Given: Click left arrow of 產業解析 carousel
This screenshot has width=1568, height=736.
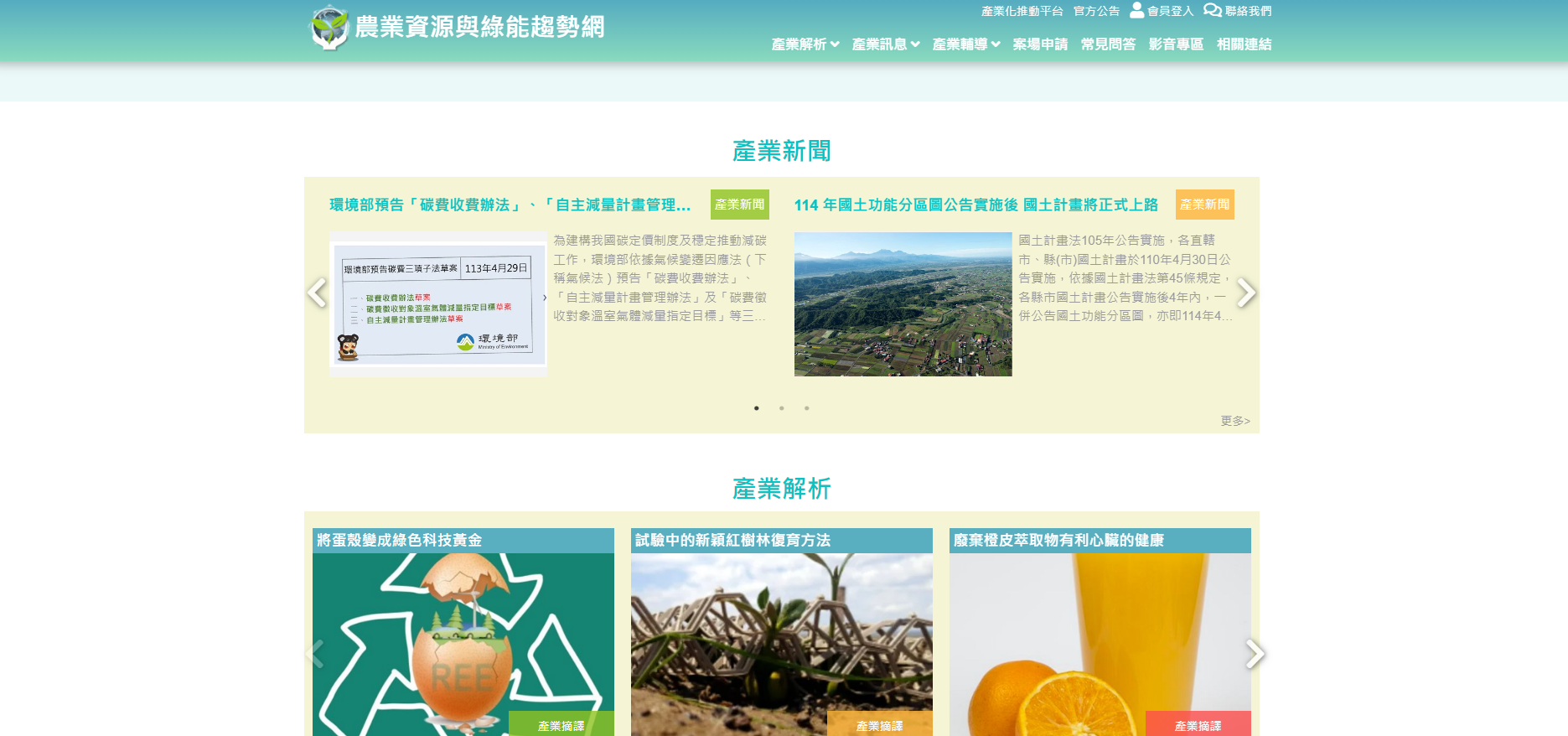Looking at the screenshot, I should pyautogui.click(x=316, y=654).
